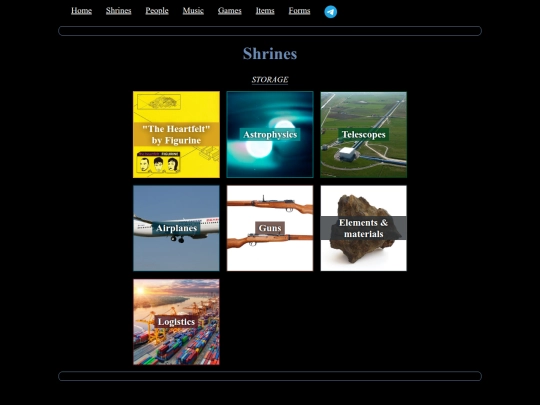This screenshot has height=405, width=540.
Task: Select the Telescopes shrine tile
Action: click(x=364, y=135)
